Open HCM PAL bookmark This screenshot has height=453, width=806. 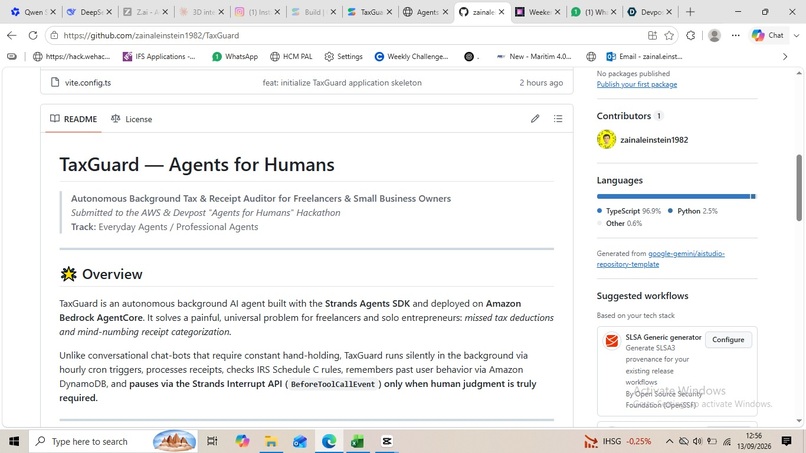click(291, 57)
